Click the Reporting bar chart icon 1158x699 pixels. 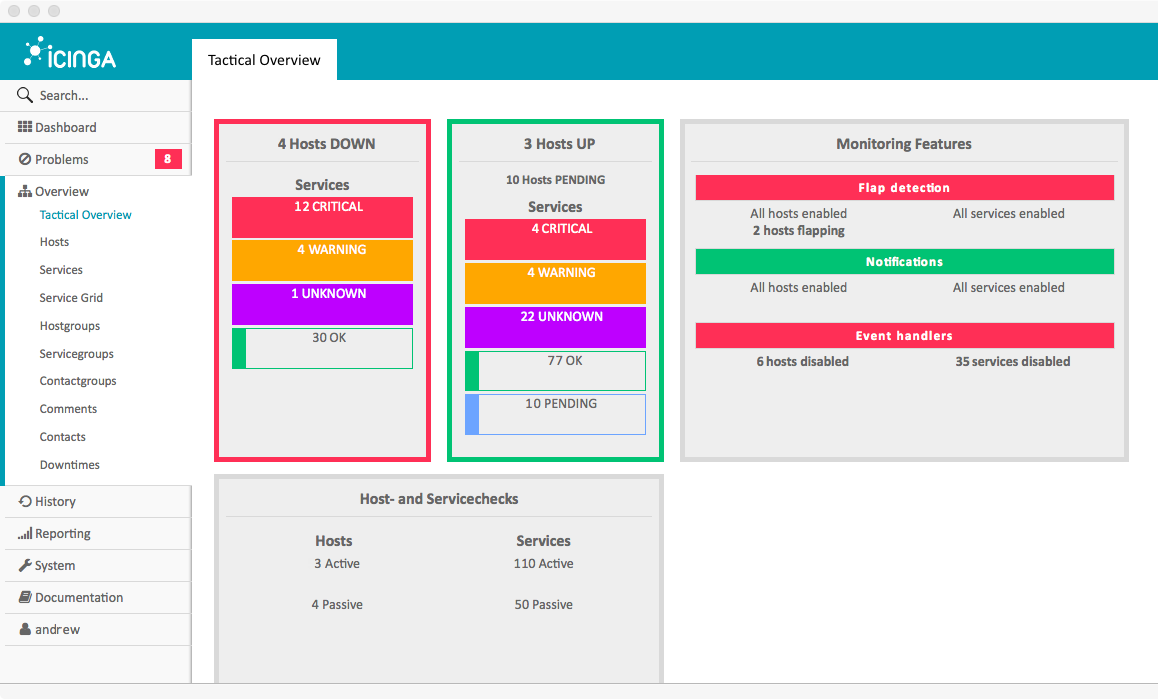coord(25,534)
